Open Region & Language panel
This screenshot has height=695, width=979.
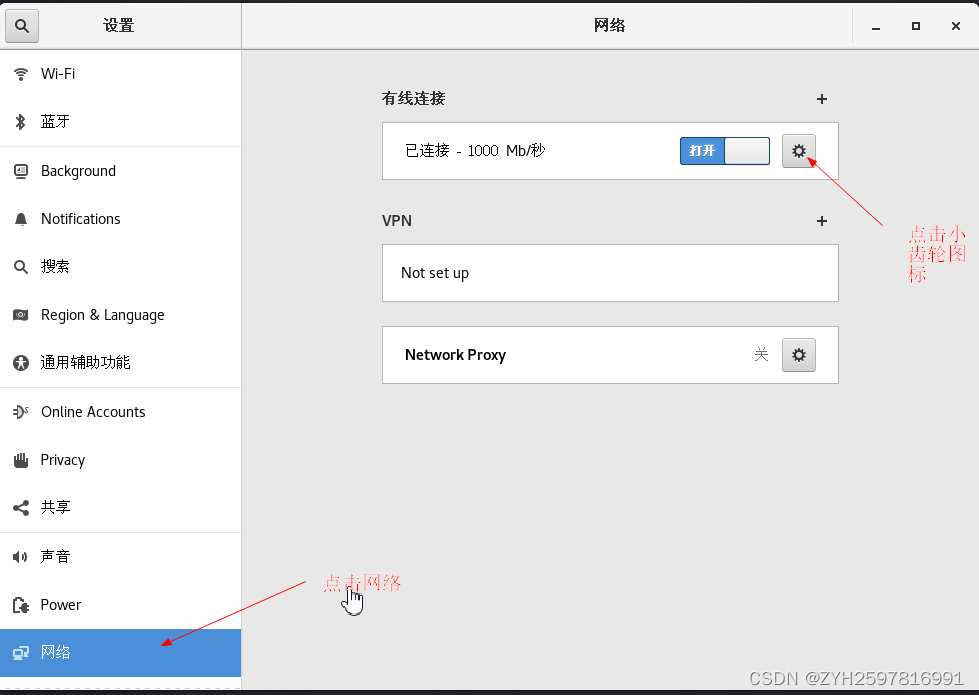pos(121,315)
